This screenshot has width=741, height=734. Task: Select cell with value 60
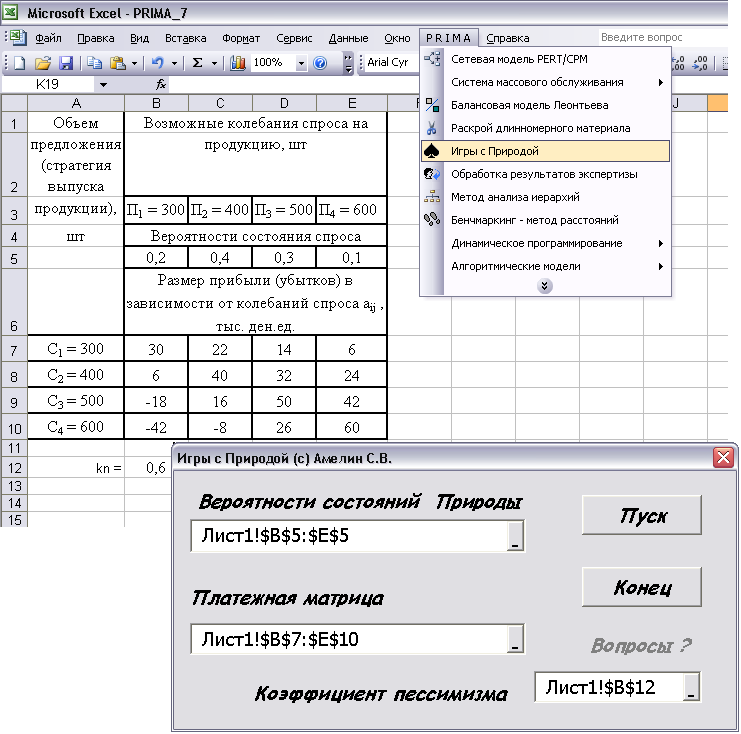point(352,427)
